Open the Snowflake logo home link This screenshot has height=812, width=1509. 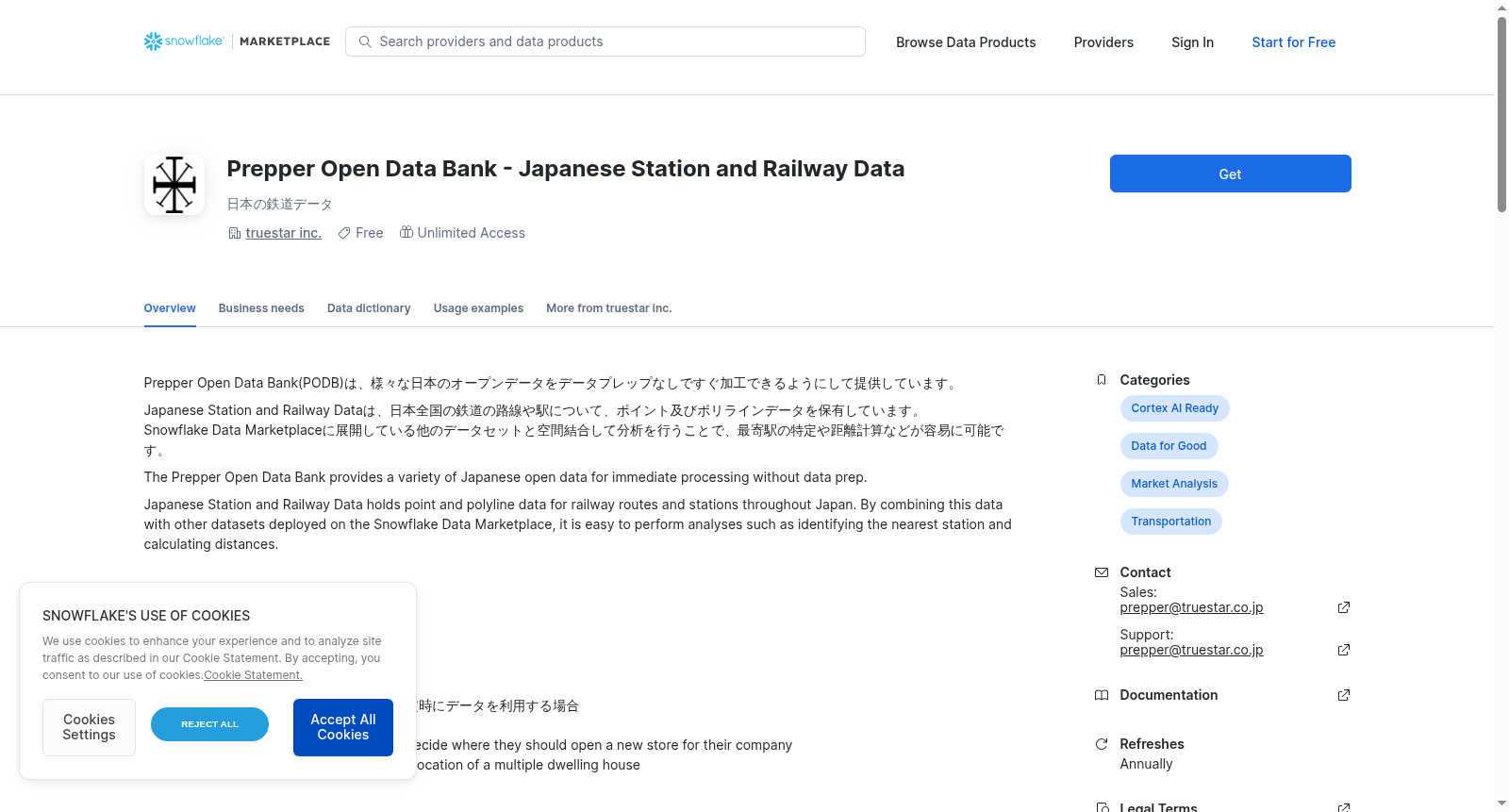click(x=184, y=41)
